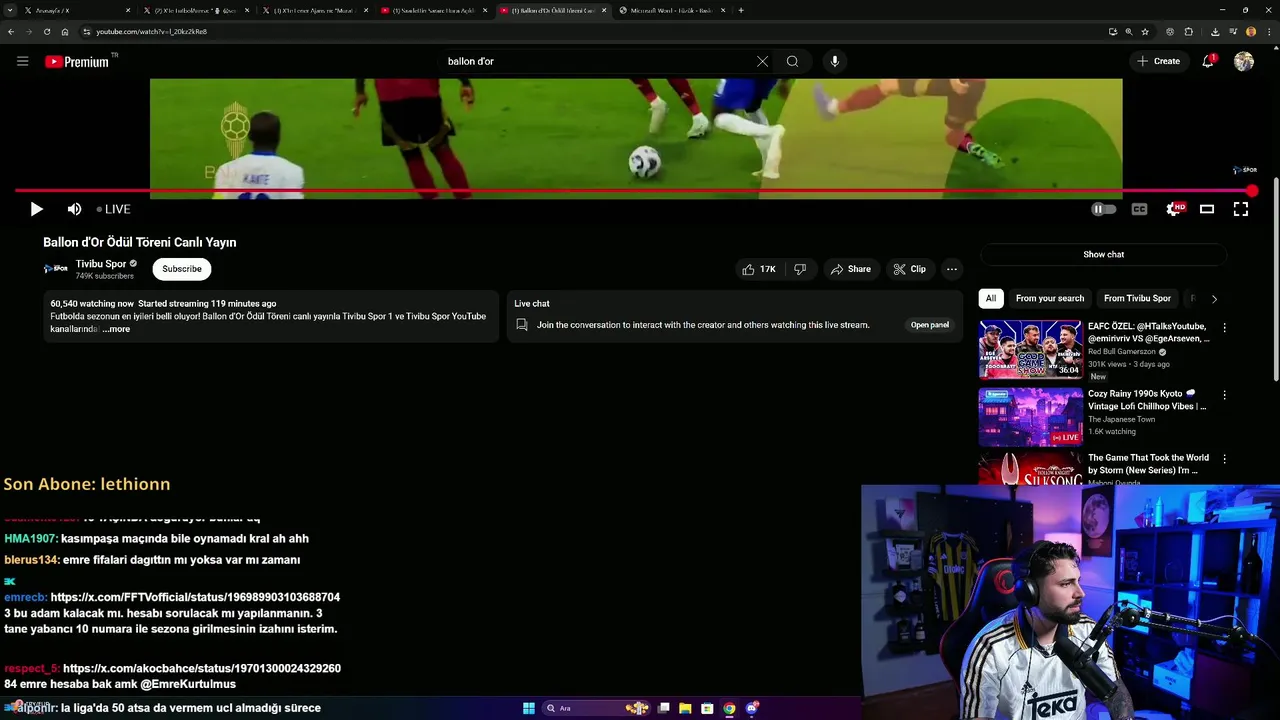Open the EAFC ÖZEL video thumbnail

[x=1030, y=349]
